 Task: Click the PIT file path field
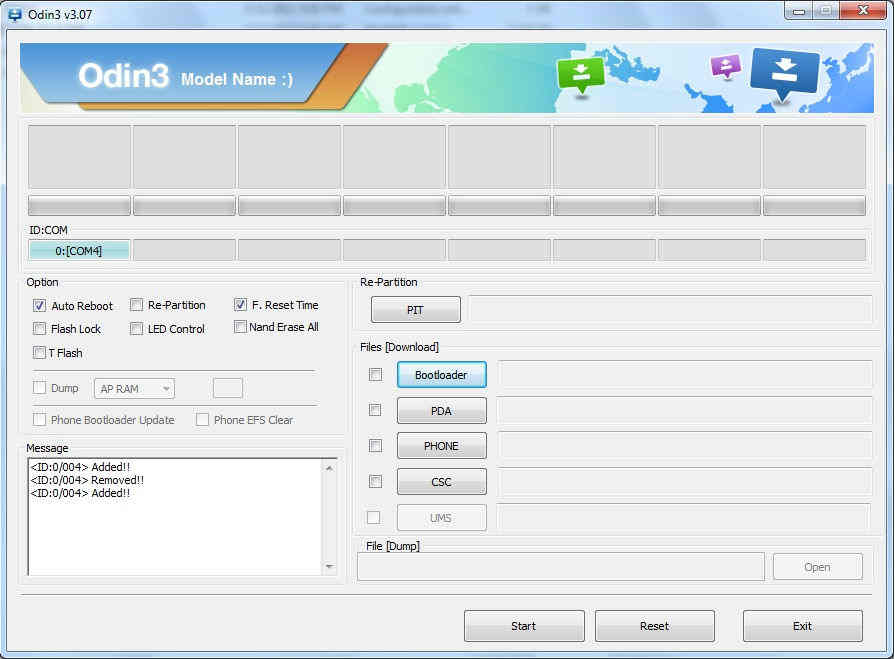click(671, 310)
